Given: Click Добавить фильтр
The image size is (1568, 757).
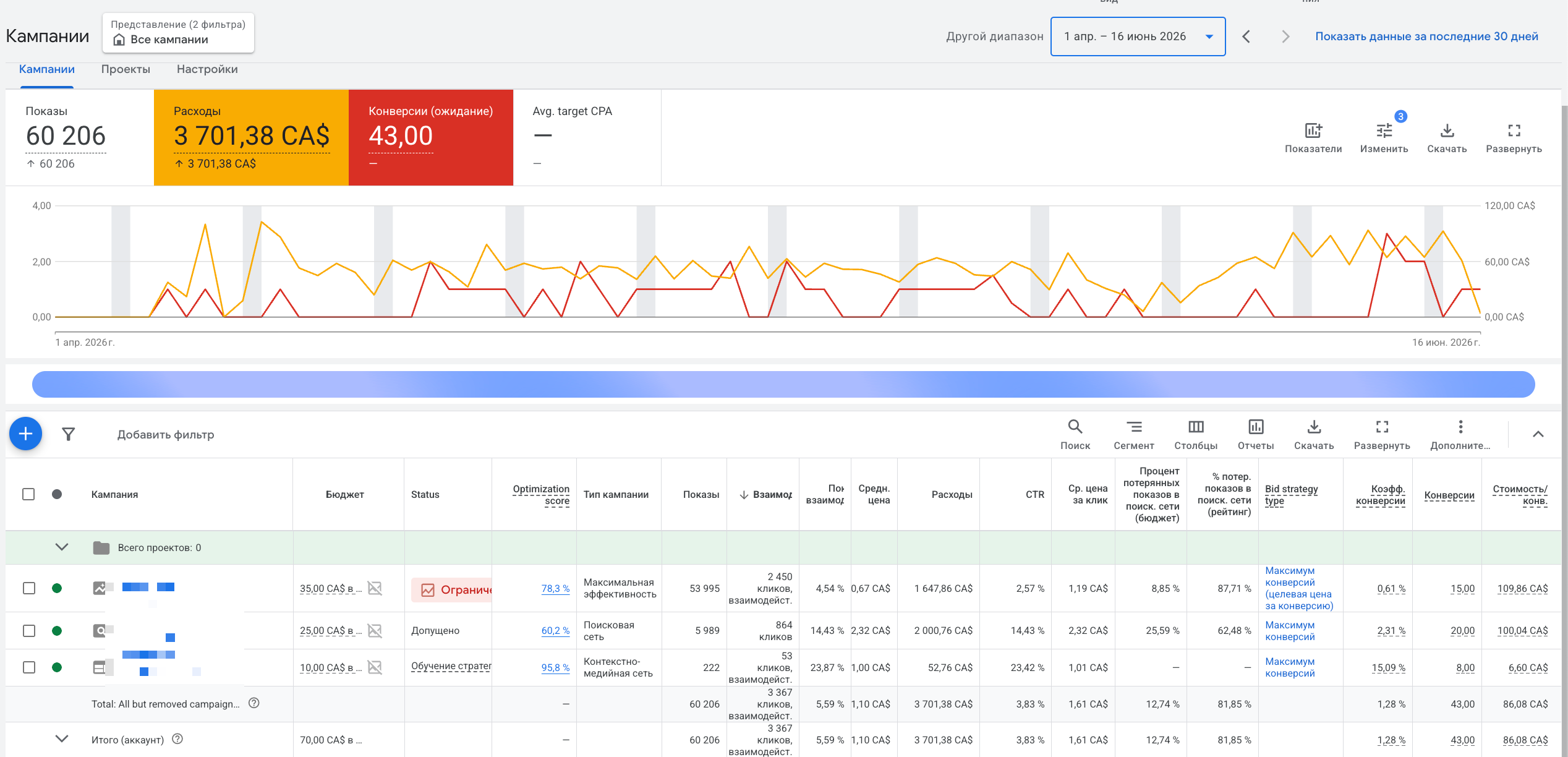Looking at the screenshot, I should (166, 435).
